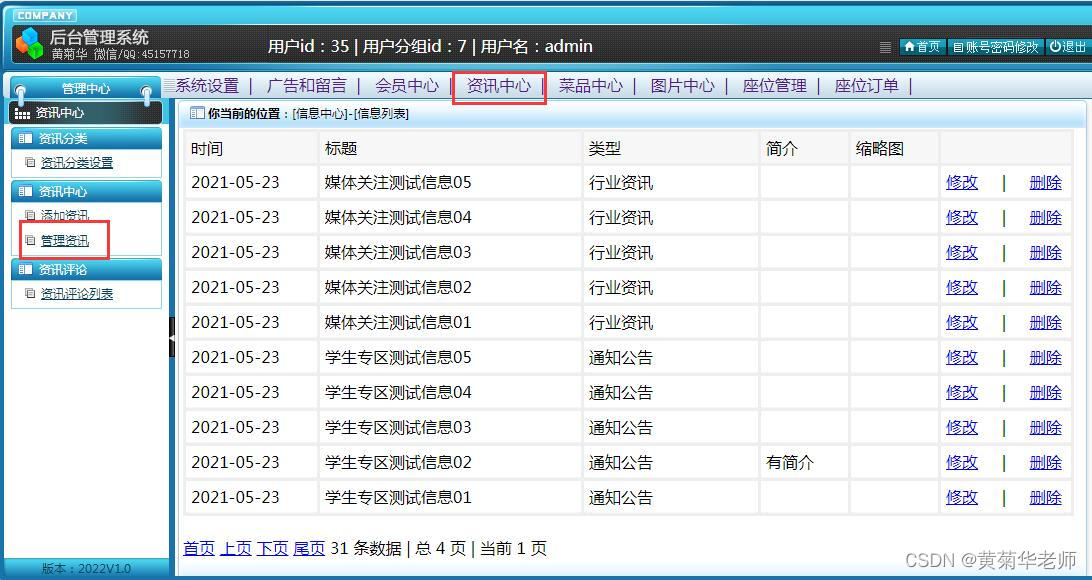Click title 学生专区测试信息02
Image resolution: width=1092 pixels, height=580 pixels.
click(398, 462)
